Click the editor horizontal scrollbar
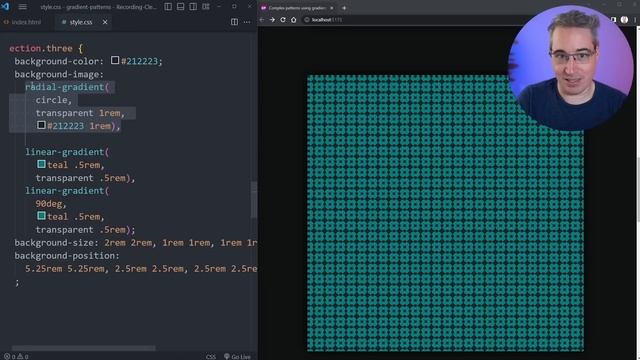This screenshot has width=640, height=360. pyautogui.click(x=83, y=348)
